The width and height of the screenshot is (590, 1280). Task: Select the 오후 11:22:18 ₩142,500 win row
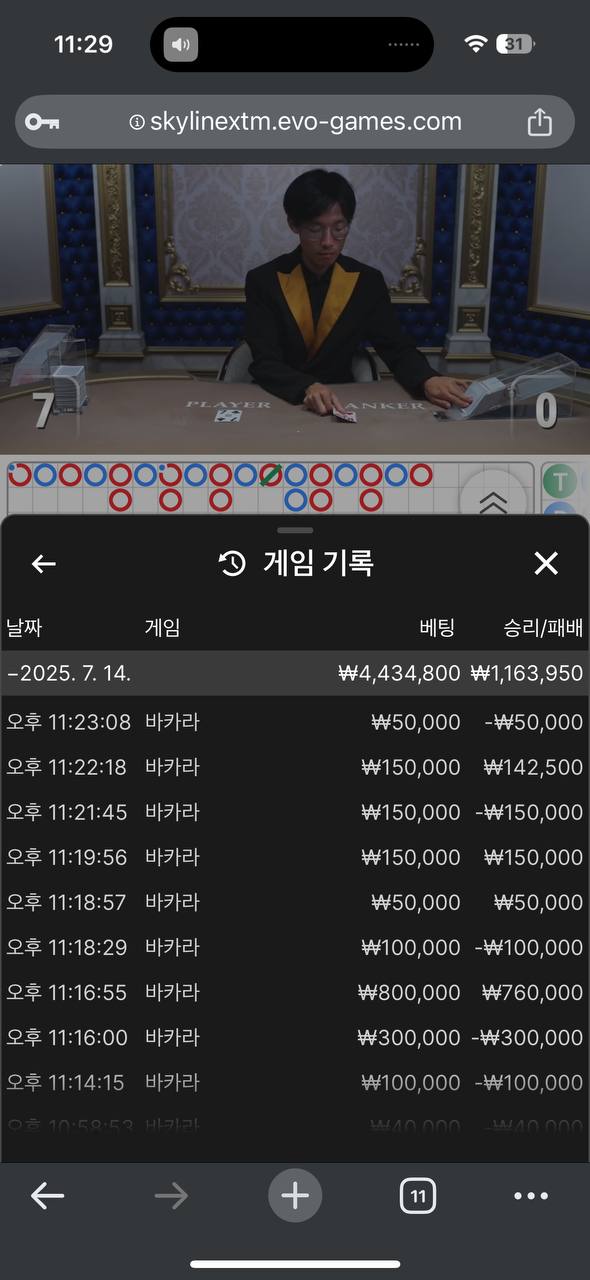tap(295, 767)
